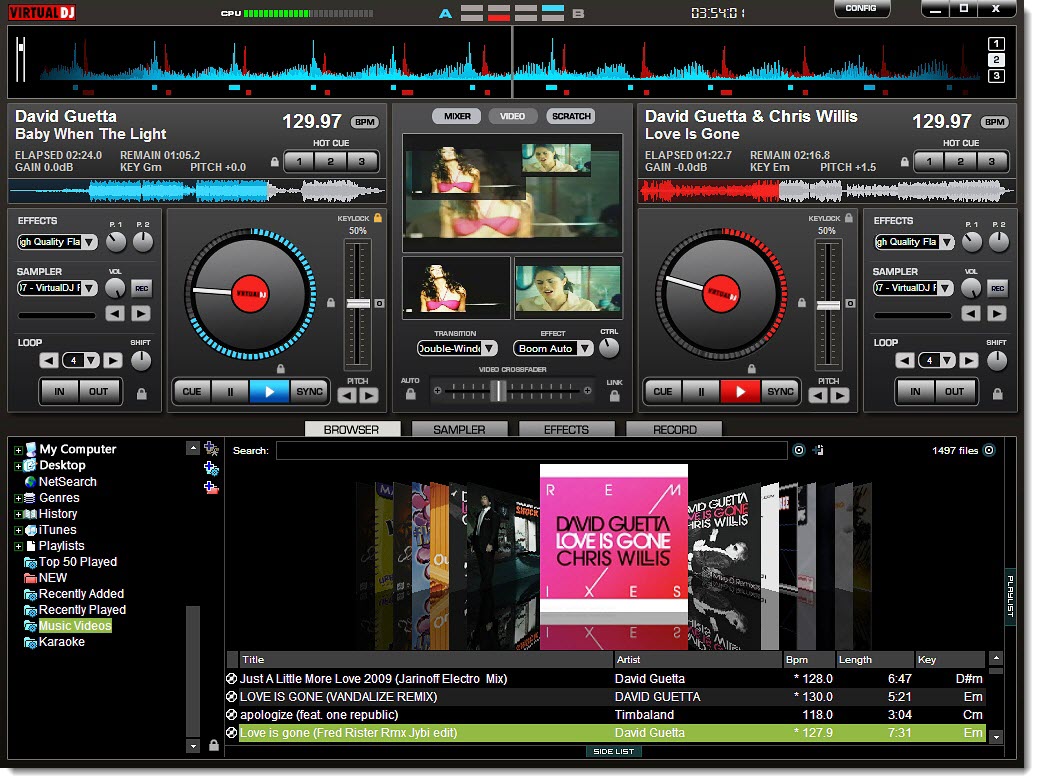
Task: Trigger hot cue 1 on left deck
Action: [300, 162]
